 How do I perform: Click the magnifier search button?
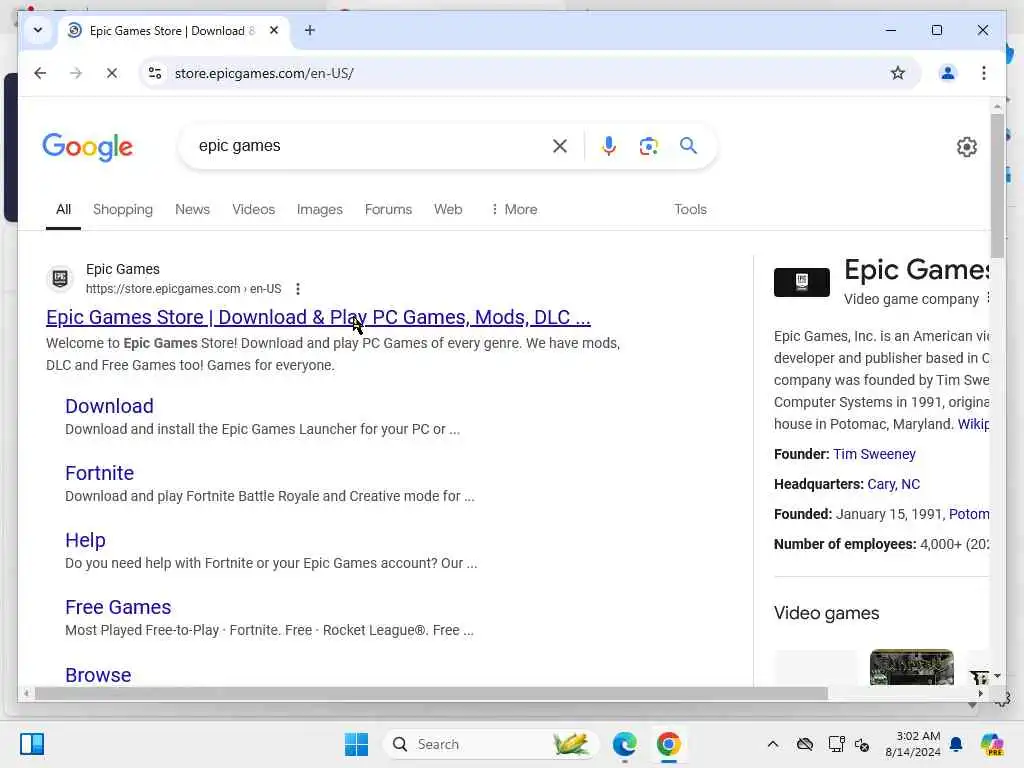[x=688, y=146]
